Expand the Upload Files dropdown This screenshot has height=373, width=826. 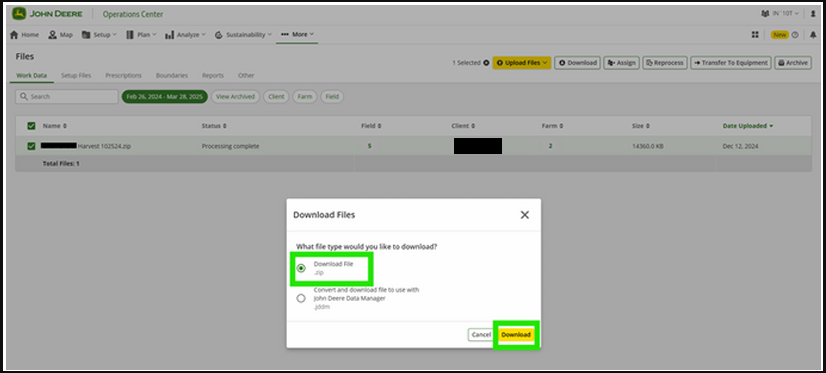(522, 63)
